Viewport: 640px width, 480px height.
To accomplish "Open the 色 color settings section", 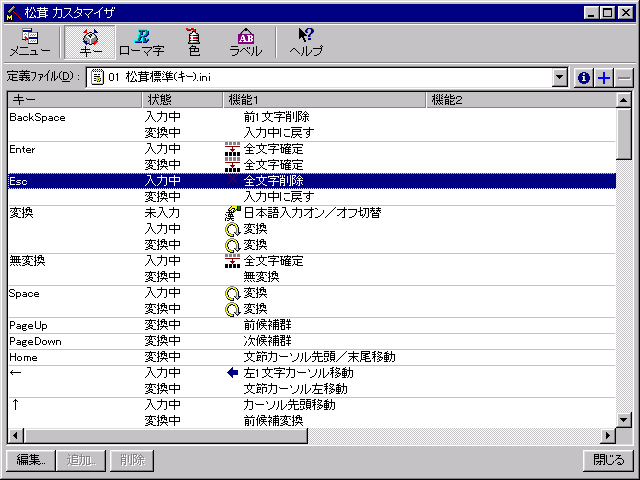I will point(194,42).
